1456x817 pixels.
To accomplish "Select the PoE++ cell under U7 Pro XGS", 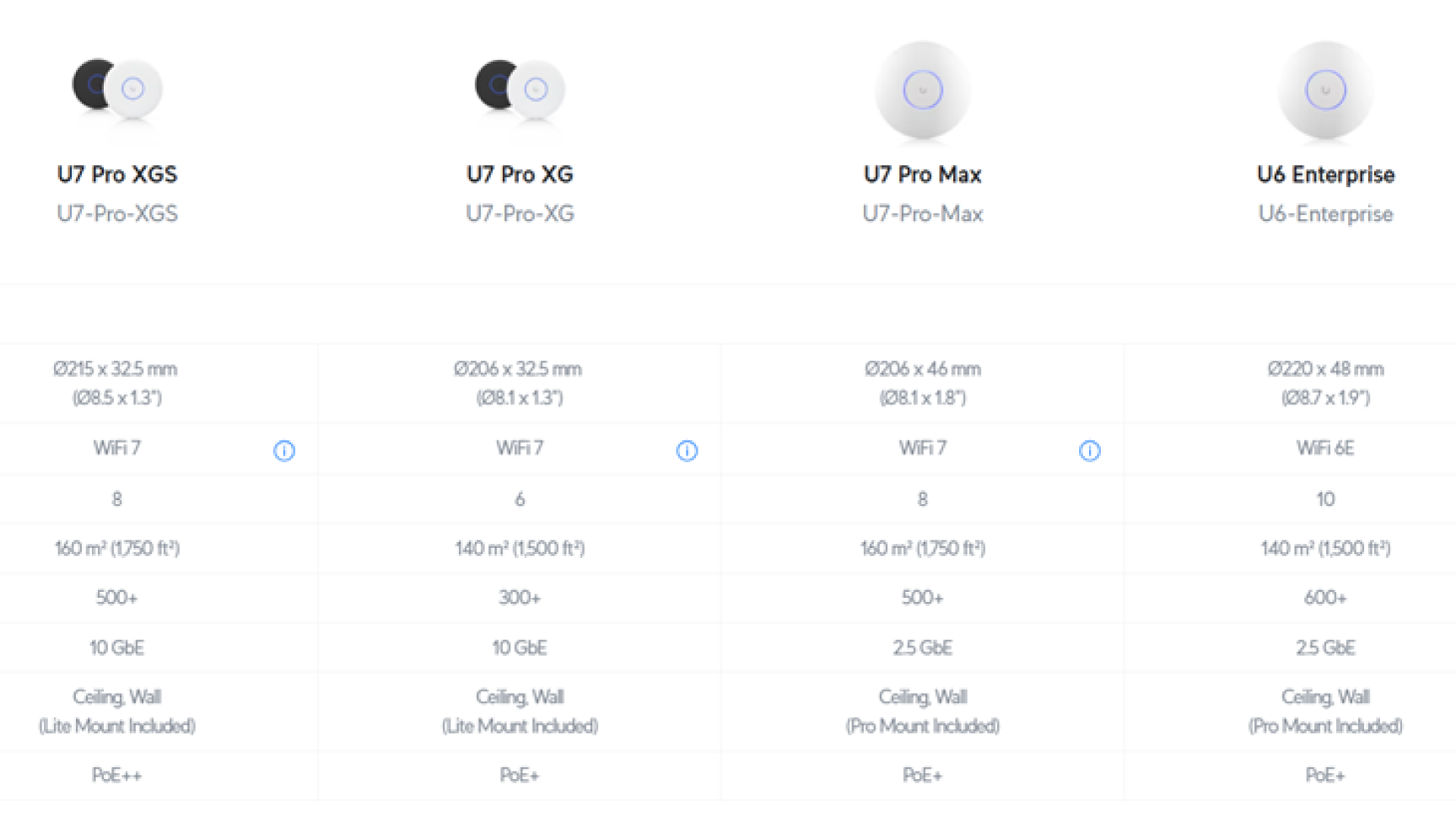I will 118,775.
